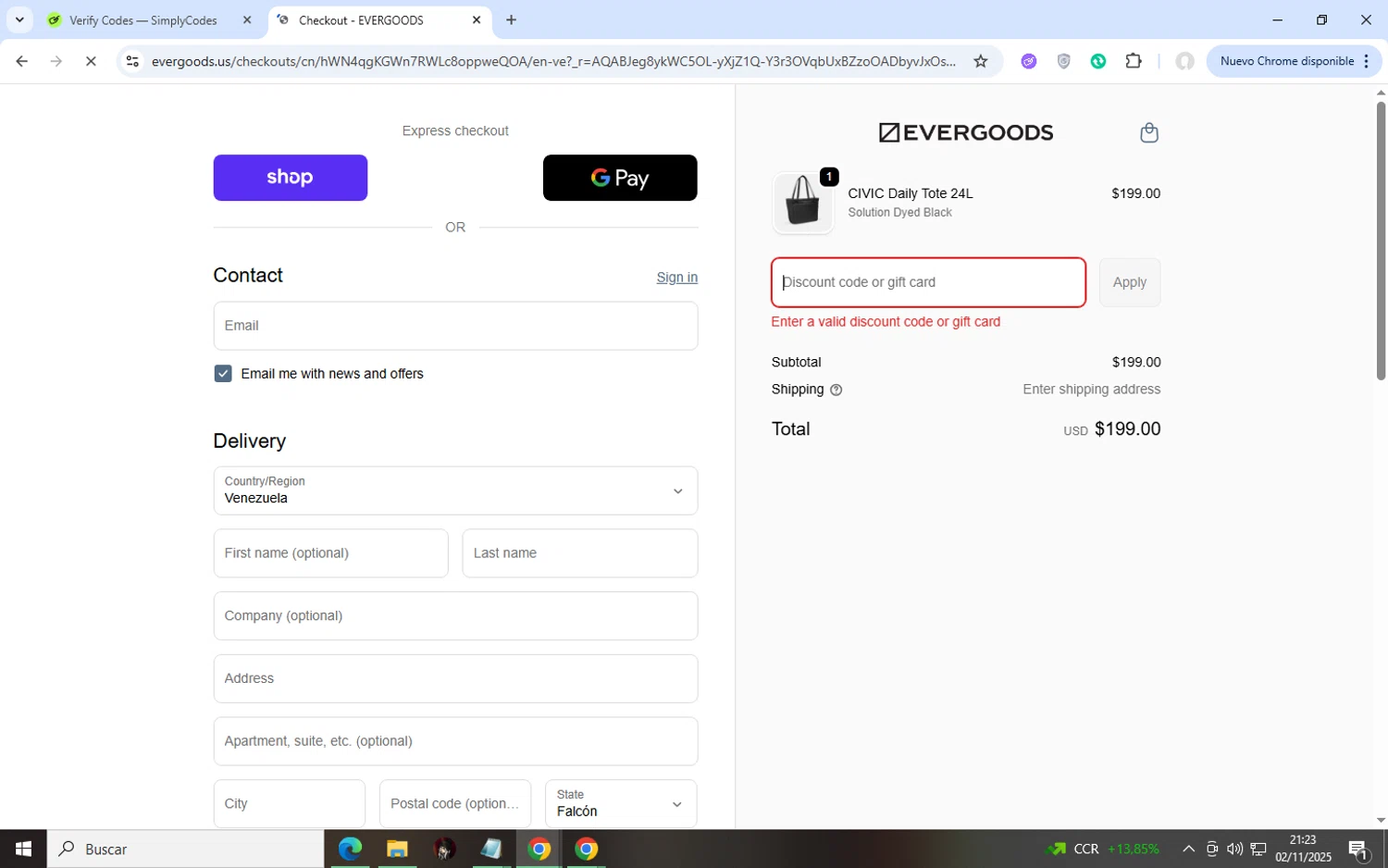Click the address bar URL
Viewport: 1388px width, 868px height.
click(x=553, y=61)
